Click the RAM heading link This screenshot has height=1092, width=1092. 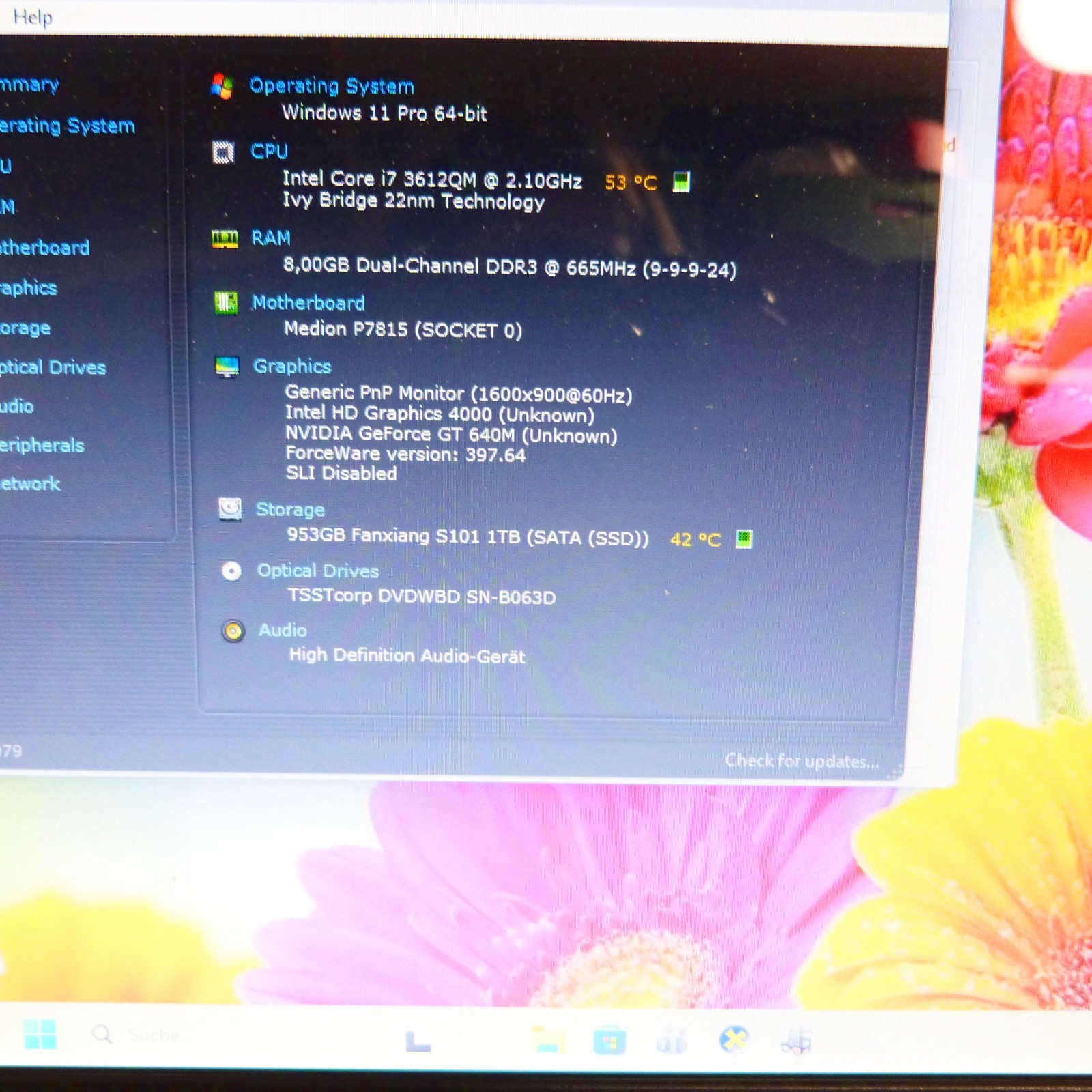[271, 238]
